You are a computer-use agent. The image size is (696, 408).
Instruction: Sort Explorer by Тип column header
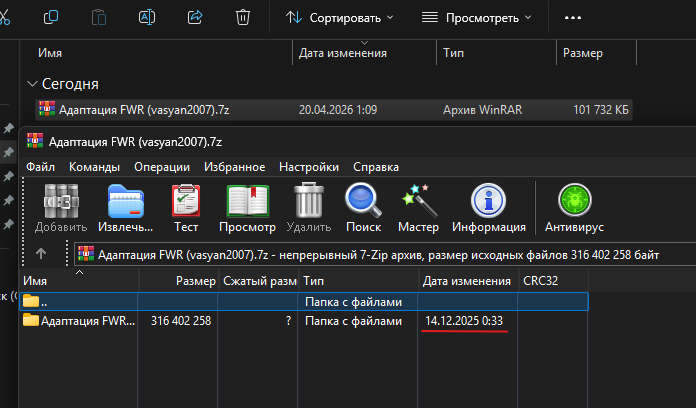pos(453,53)
